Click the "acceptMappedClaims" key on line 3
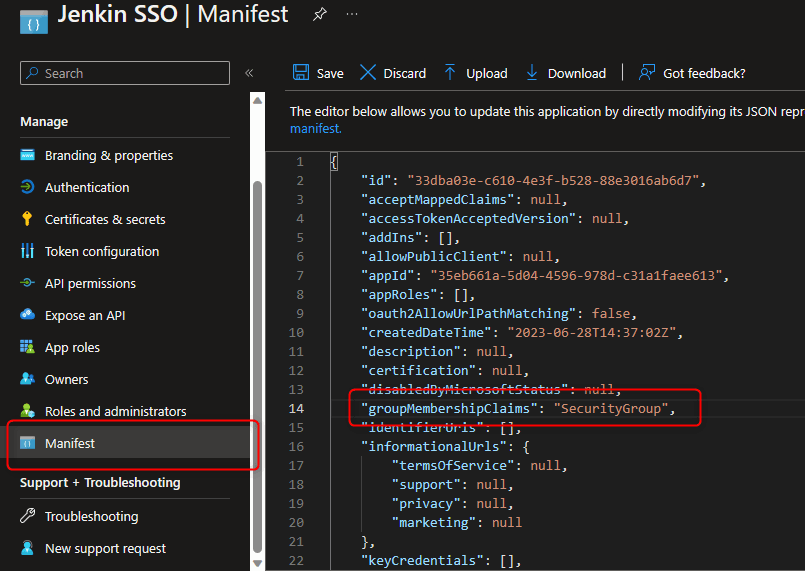Screen dimensions: 805x571 (437, 200)
